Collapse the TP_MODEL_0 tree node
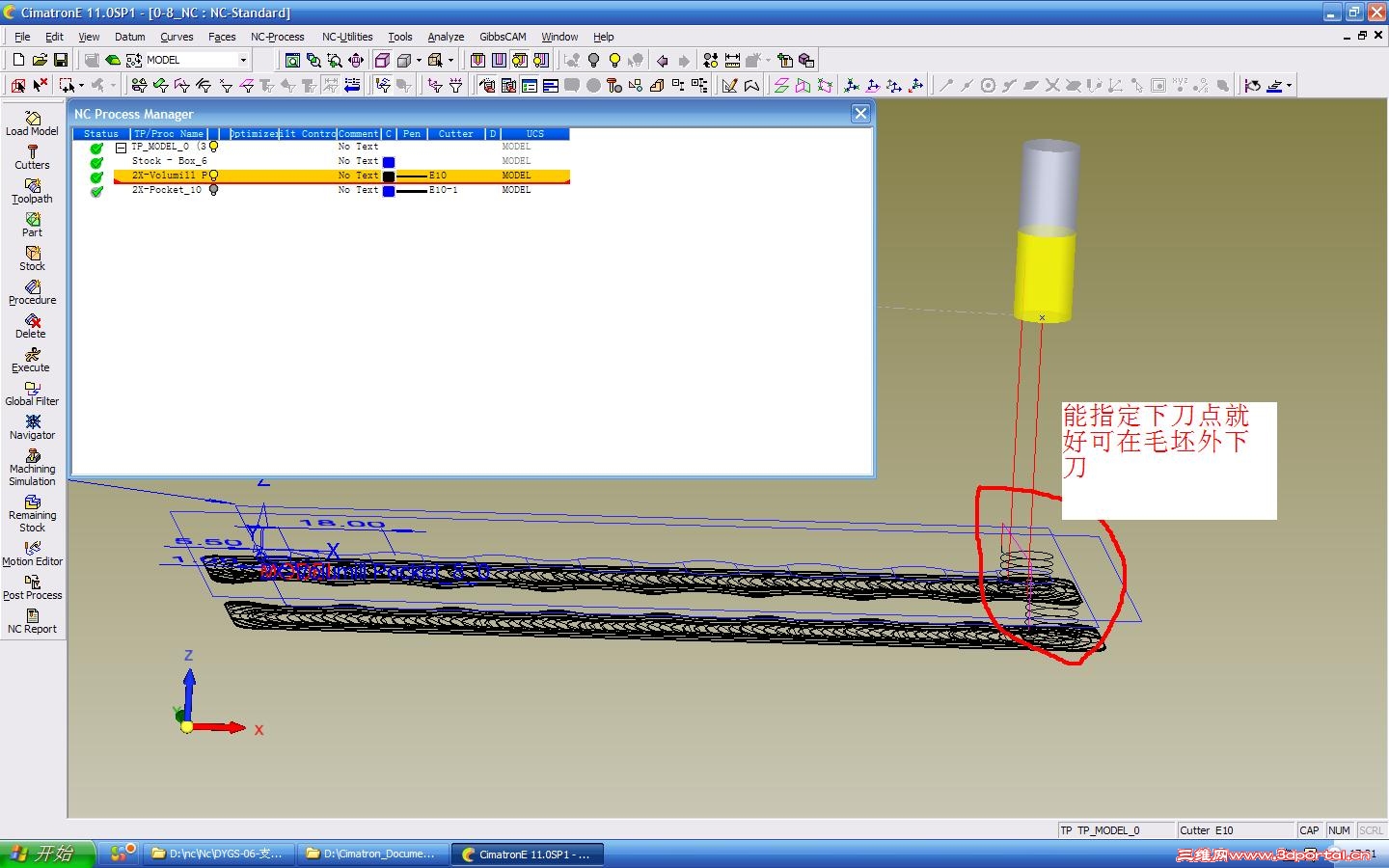This screenshot has height=868, width=1389. (x=122, y=148)
